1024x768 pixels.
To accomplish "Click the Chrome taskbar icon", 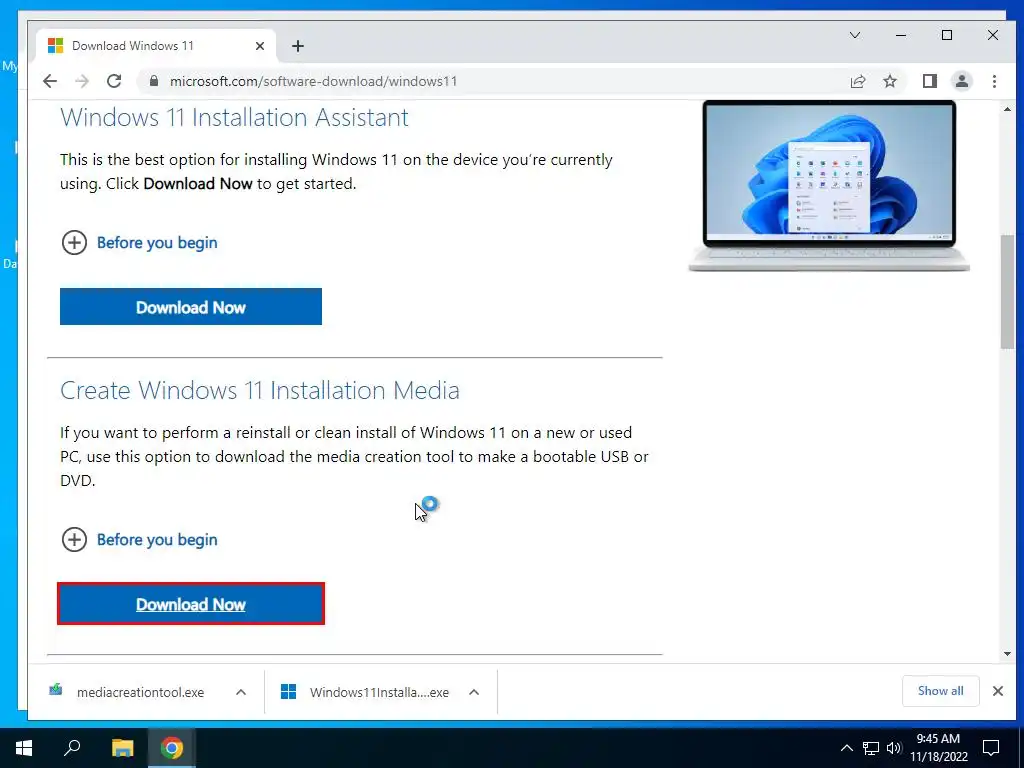I will pos(172,748).
